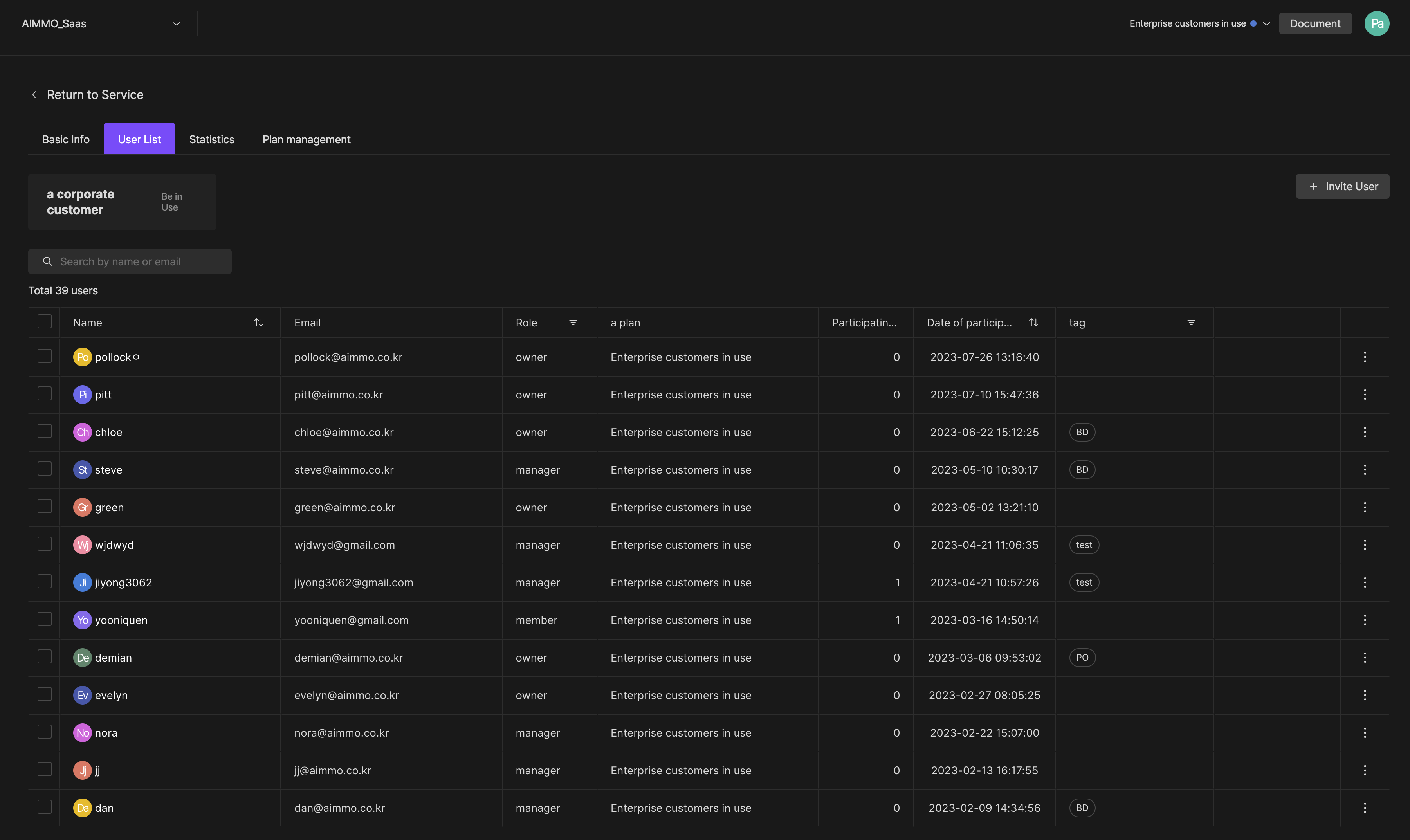Switch to the Statistics tab

[211, 139]
